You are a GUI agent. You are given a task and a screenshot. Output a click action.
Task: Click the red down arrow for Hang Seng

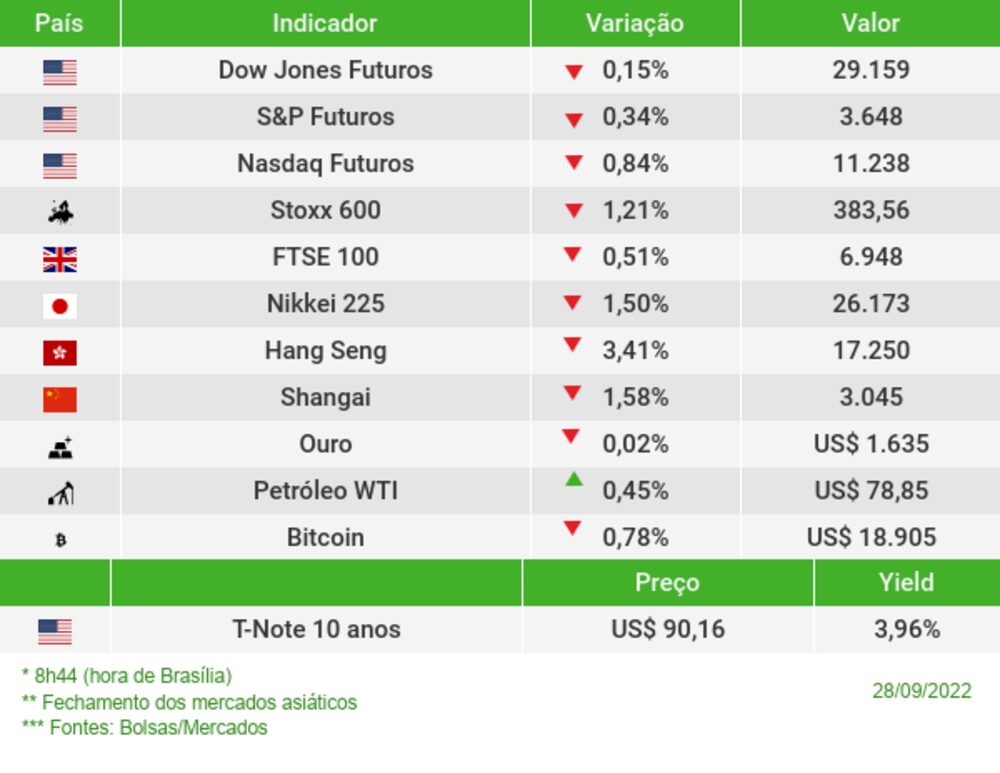(572, 346)
